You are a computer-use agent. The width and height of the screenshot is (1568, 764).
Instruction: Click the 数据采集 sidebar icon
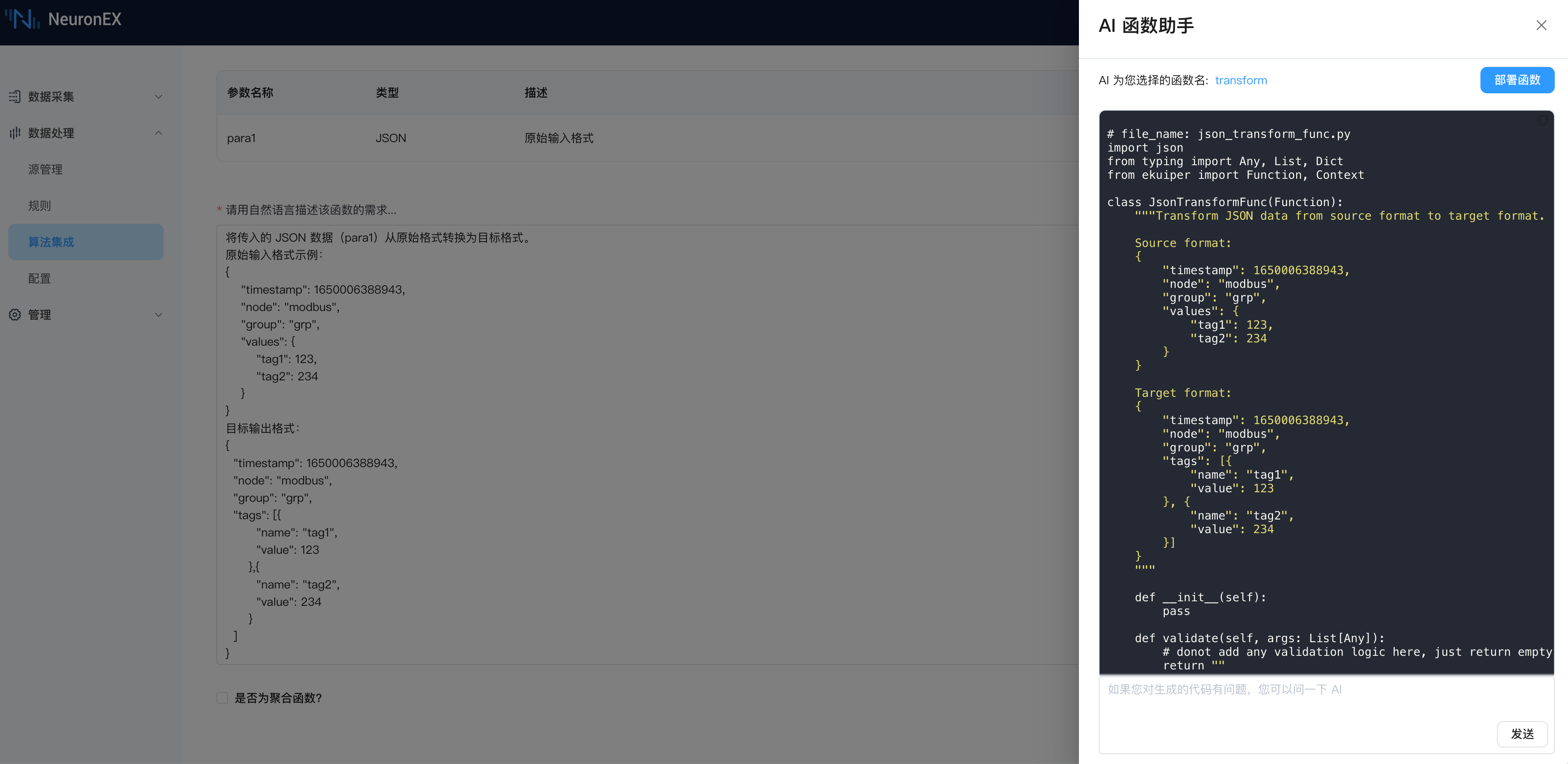tap(14, 97)
